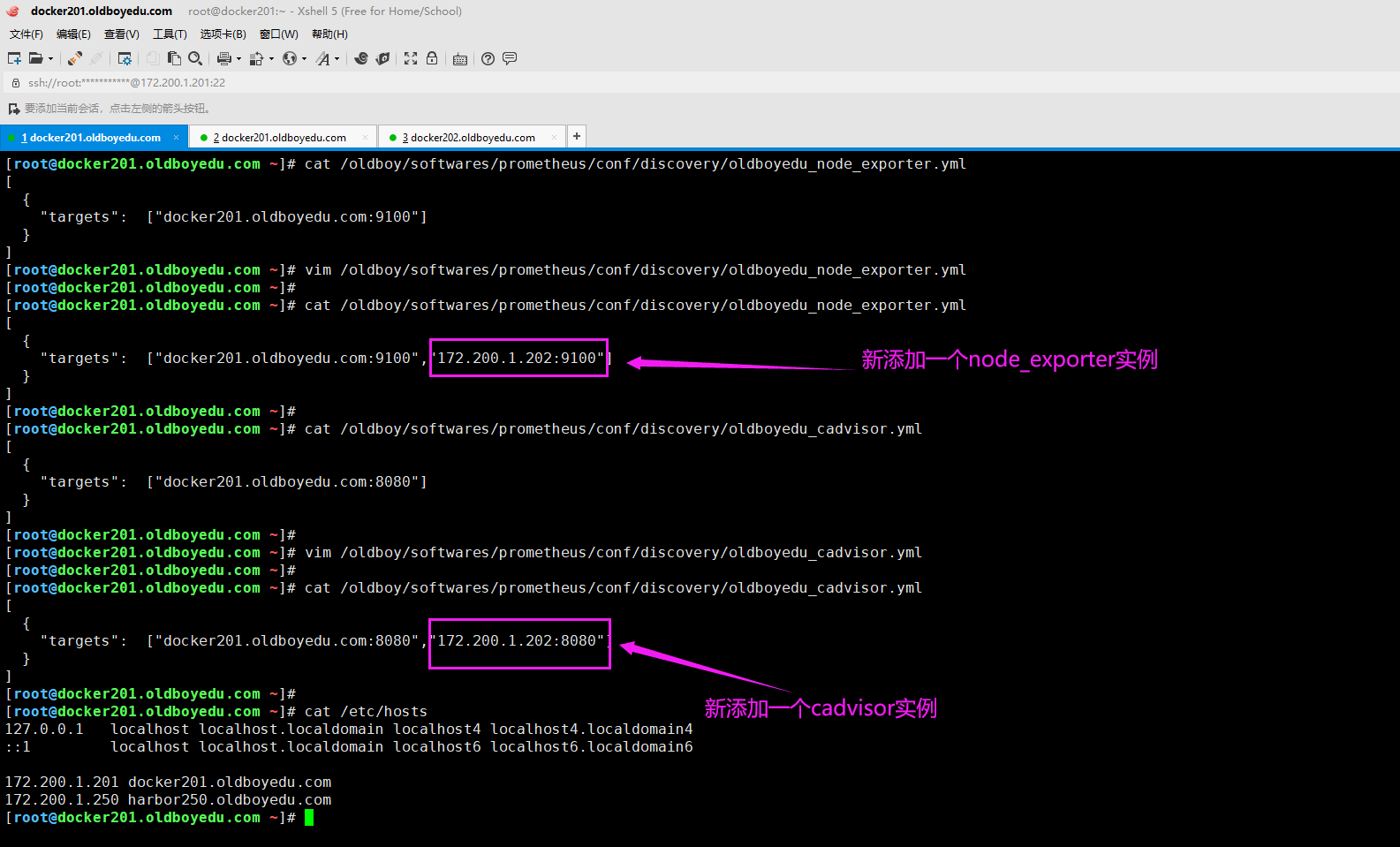Toggle full screen mode icon

point(411,58)
